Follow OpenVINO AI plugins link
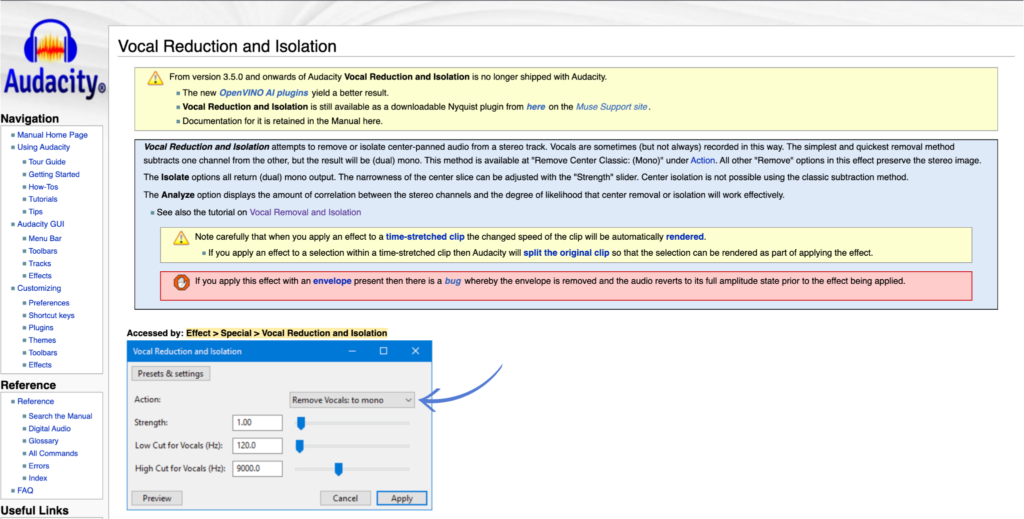 tap(264, 93)
